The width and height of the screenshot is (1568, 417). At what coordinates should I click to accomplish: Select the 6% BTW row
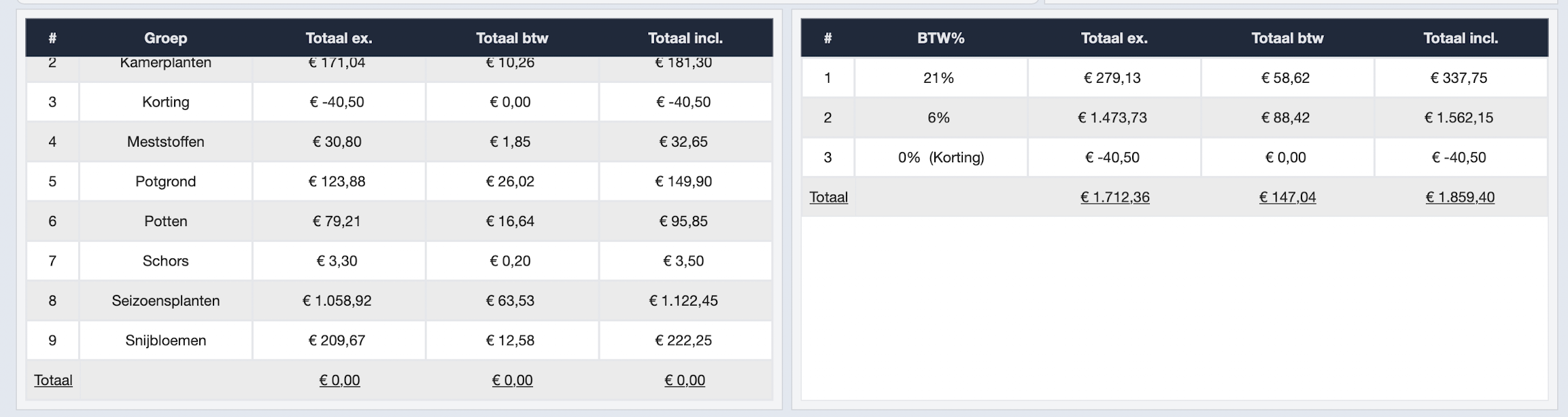(x=938, y=117)
